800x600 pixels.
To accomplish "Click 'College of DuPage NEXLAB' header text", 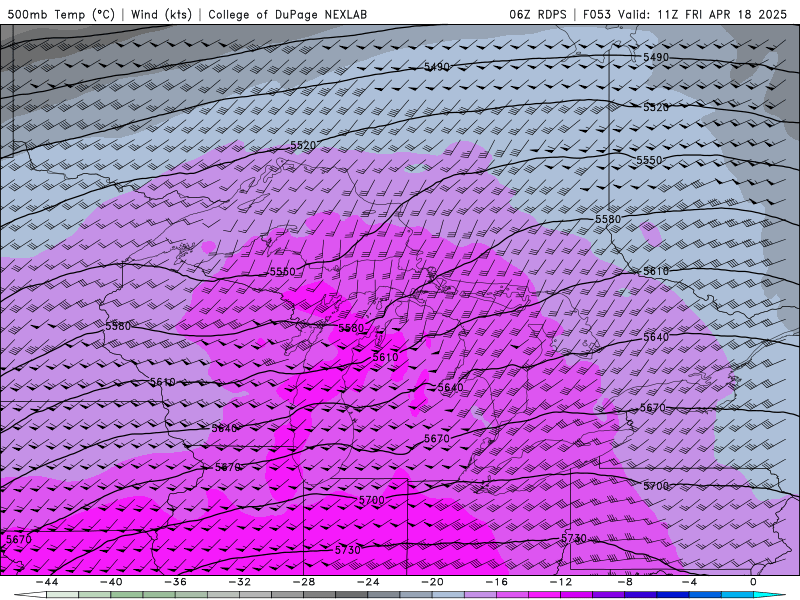I will click(287, 14).
